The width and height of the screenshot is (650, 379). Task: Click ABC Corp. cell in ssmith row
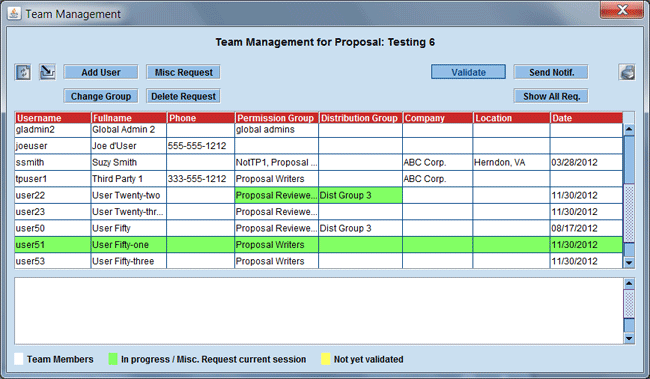click(x=437, y=163)
